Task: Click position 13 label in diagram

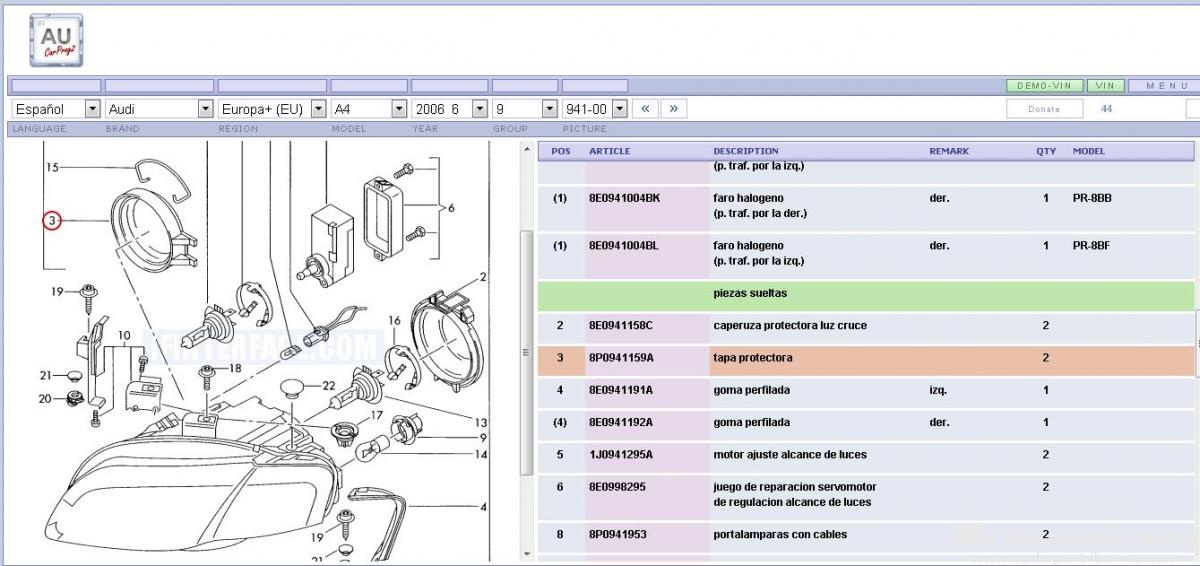Action: [x=481, y=423]
